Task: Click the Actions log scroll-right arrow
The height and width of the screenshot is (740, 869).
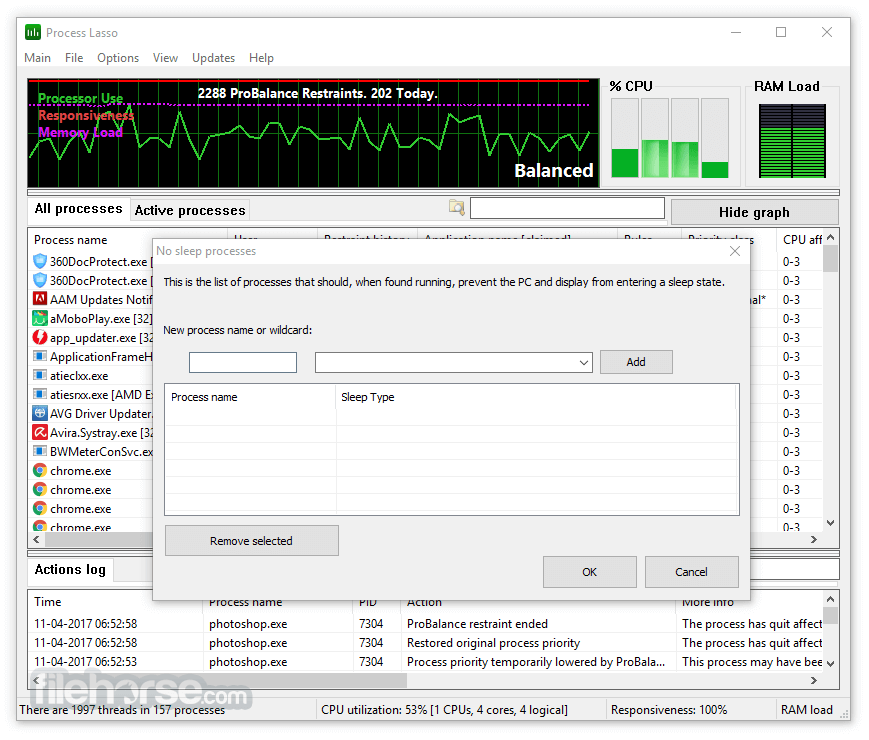Action: [814, 680]
